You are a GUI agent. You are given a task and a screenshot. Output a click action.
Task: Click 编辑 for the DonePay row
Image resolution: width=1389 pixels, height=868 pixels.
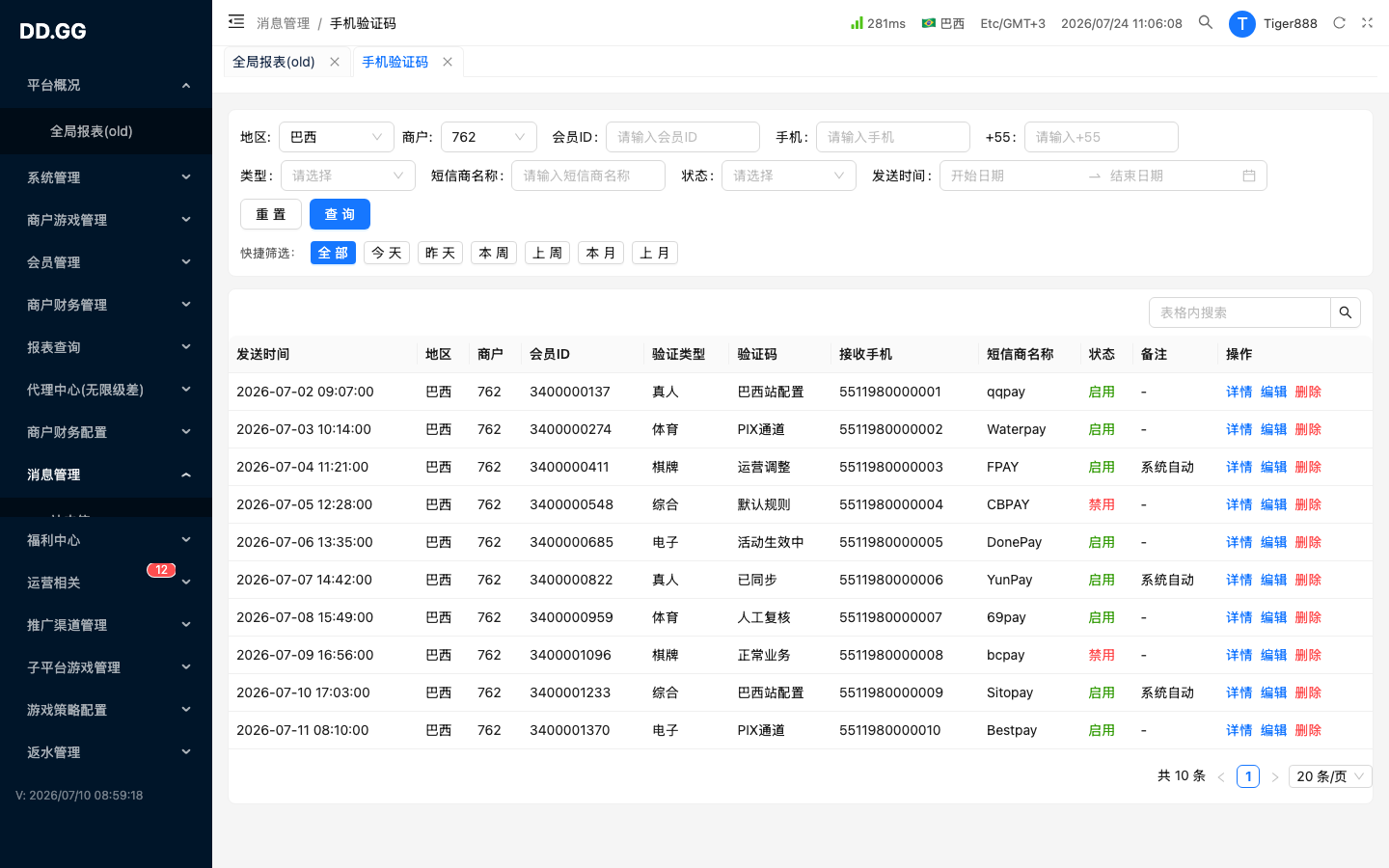click(1274, 542)
